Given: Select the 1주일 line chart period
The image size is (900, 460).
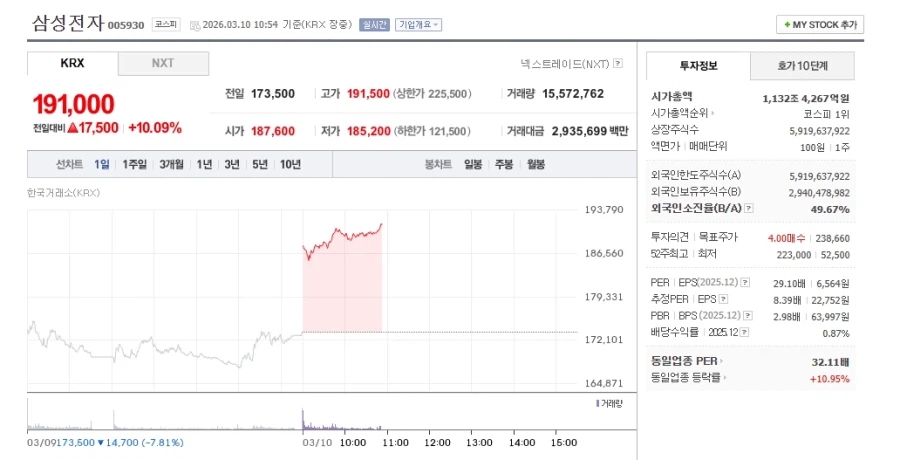Looking at the screenshot, I should (x=134, y=164).
